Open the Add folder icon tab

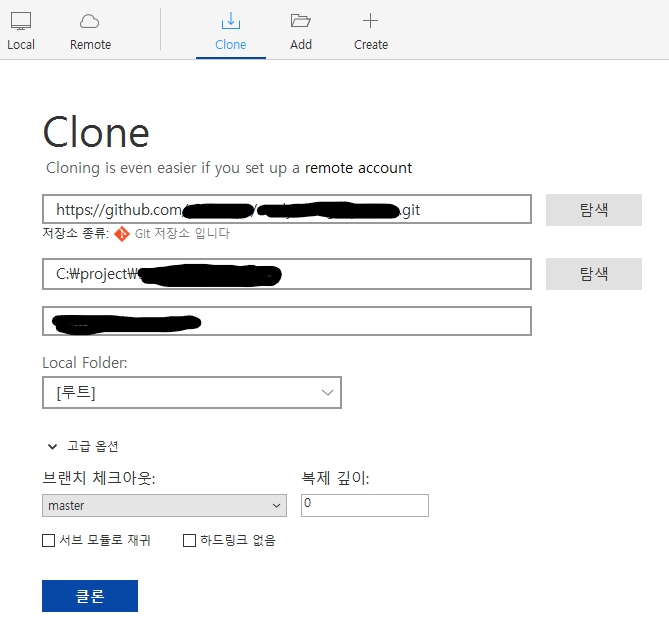pyautogui.click(x=301, y=20)
